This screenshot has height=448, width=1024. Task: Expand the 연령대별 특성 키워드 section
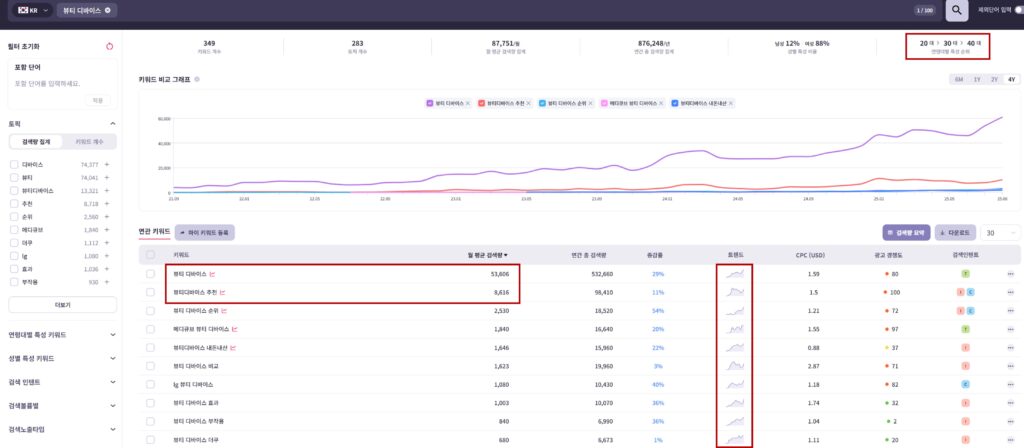click(109, 334)
